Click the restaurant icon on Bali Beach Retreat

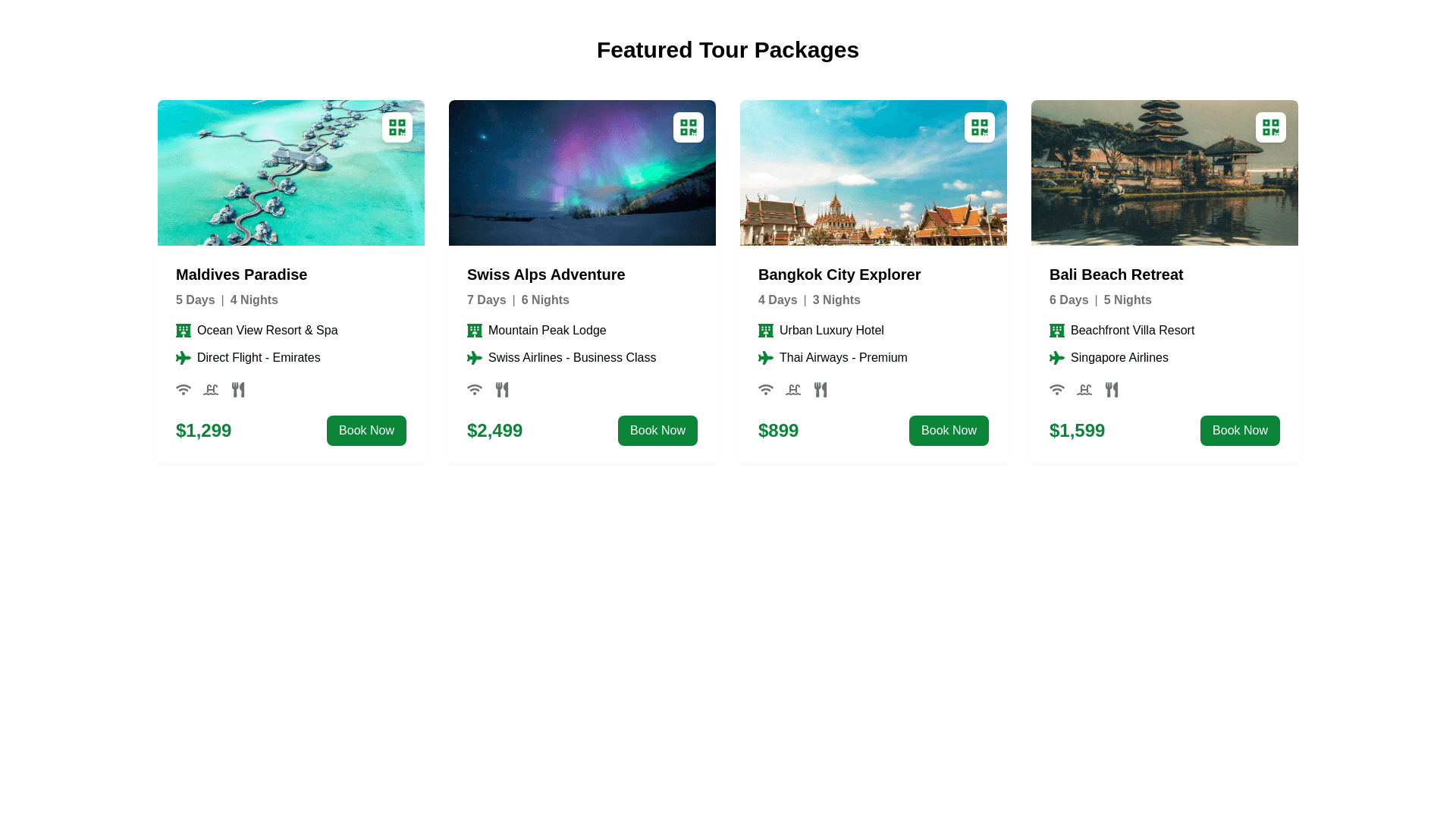coord(1112,390)
